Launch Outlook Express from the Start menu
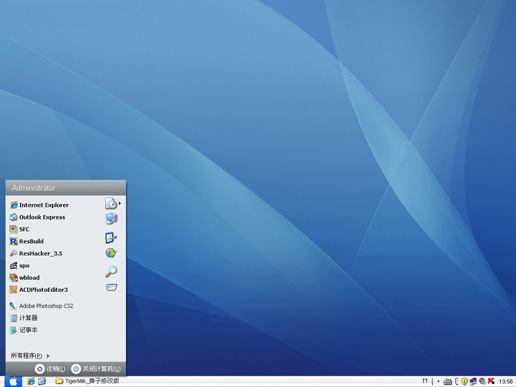Image resolution: width=516 pixels, height=387 pixels. pyautogui.click(x=37, y=217)
